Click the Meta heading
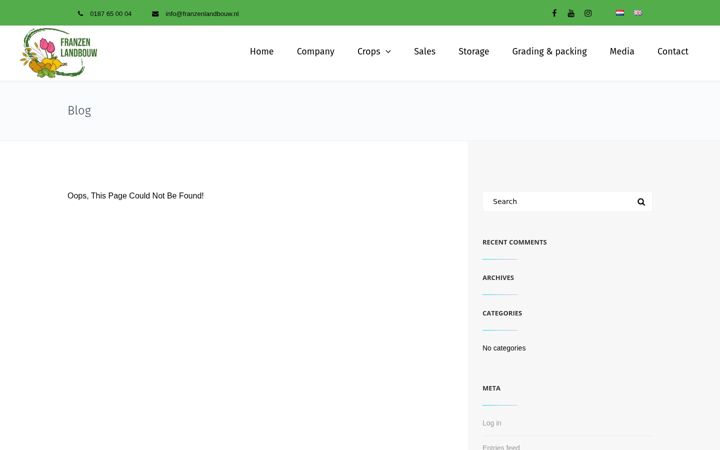This screenshot has width=720, height=450. 491,388
